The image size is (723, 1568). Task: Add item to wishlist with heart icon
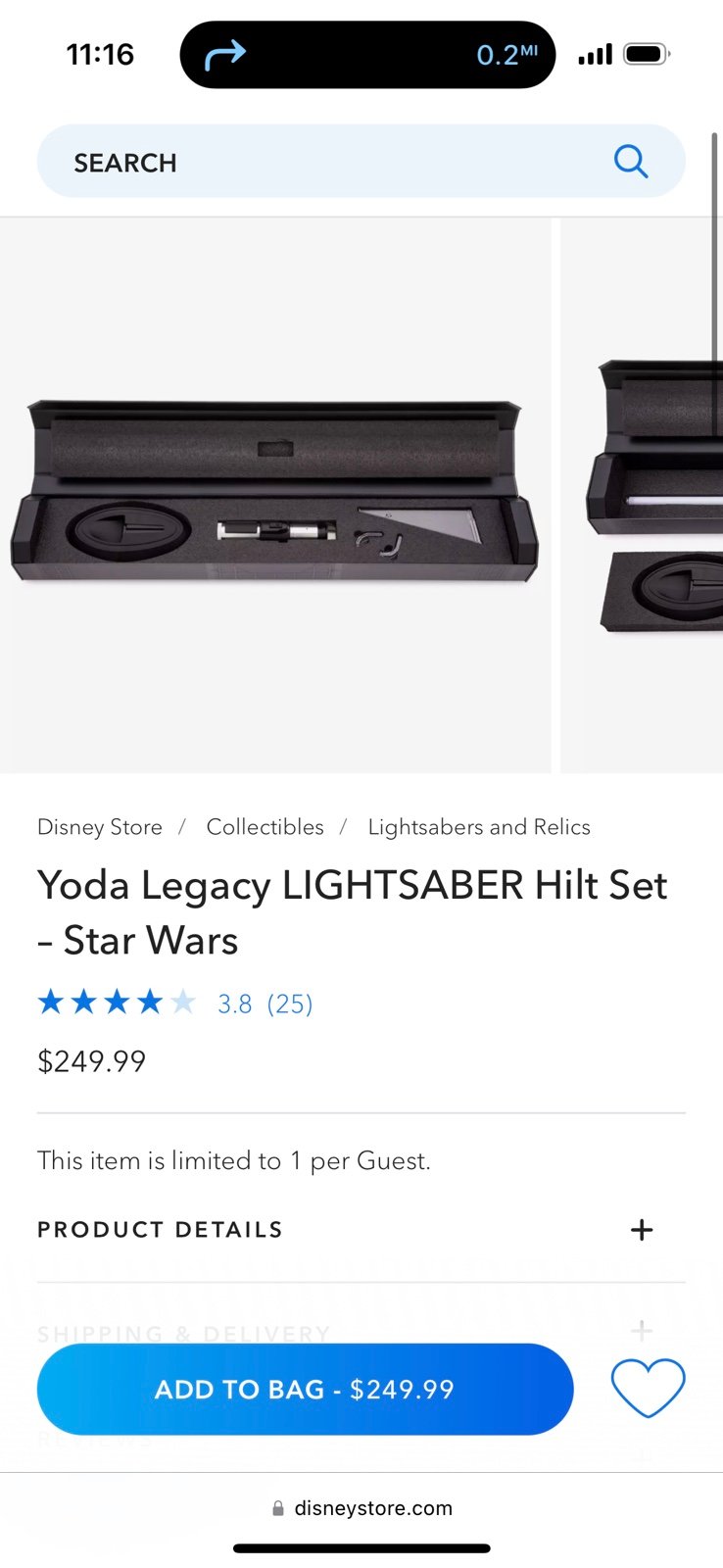coord(648,1388)
